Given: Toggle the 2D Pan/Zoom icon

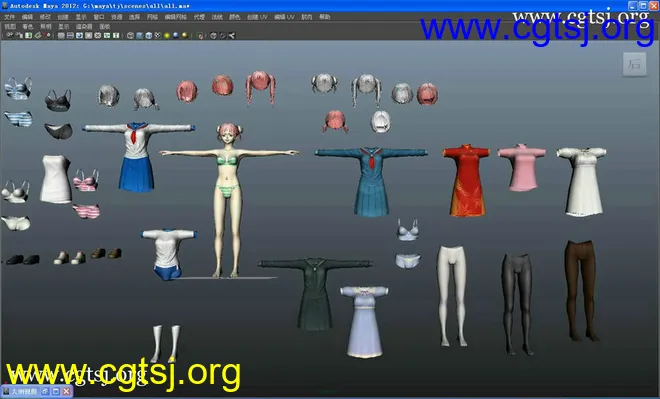Looking at the screenshot, I should (47, 35).
